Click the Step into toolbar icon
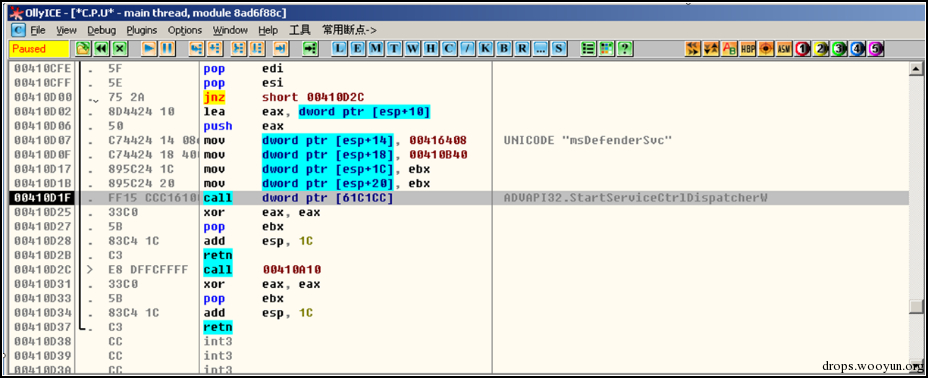Screen dimensions: 928x378 [x=196, y=49]
